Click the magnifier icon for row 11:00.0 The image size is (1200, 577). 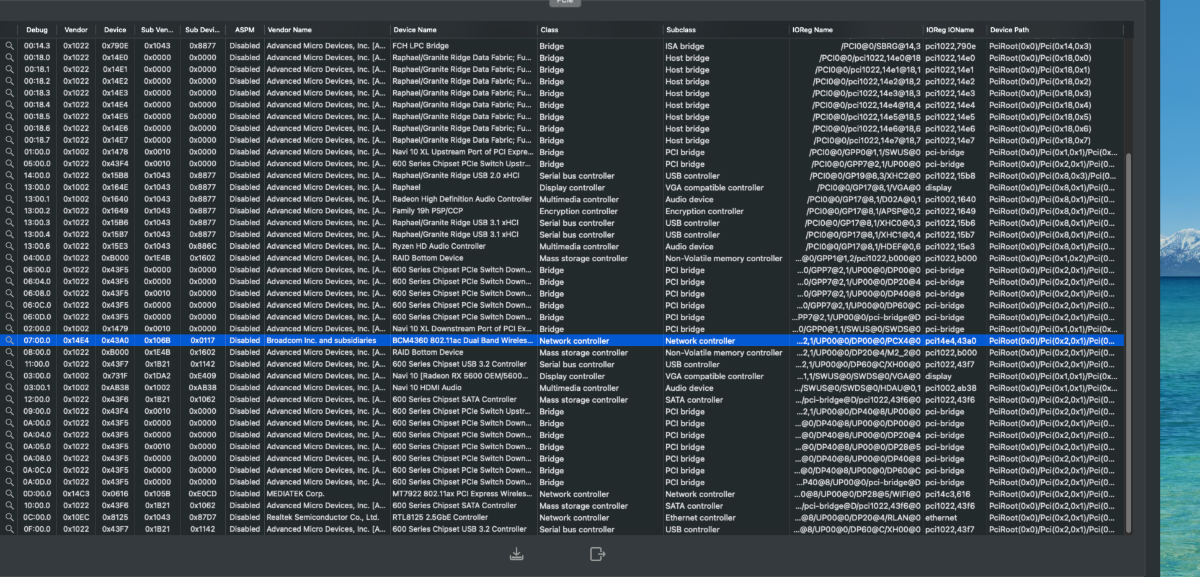10,364
